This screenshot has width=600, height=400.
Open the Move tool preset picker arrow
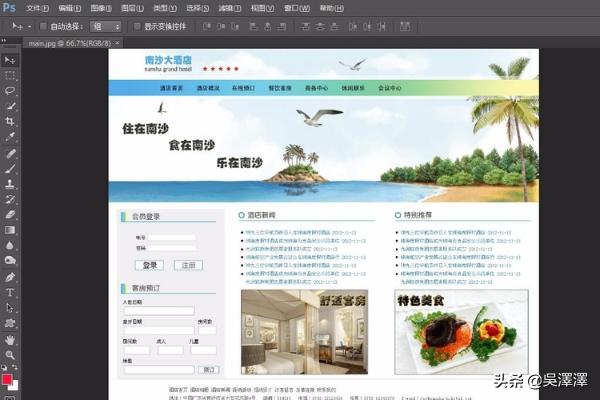tap(29, 26)
